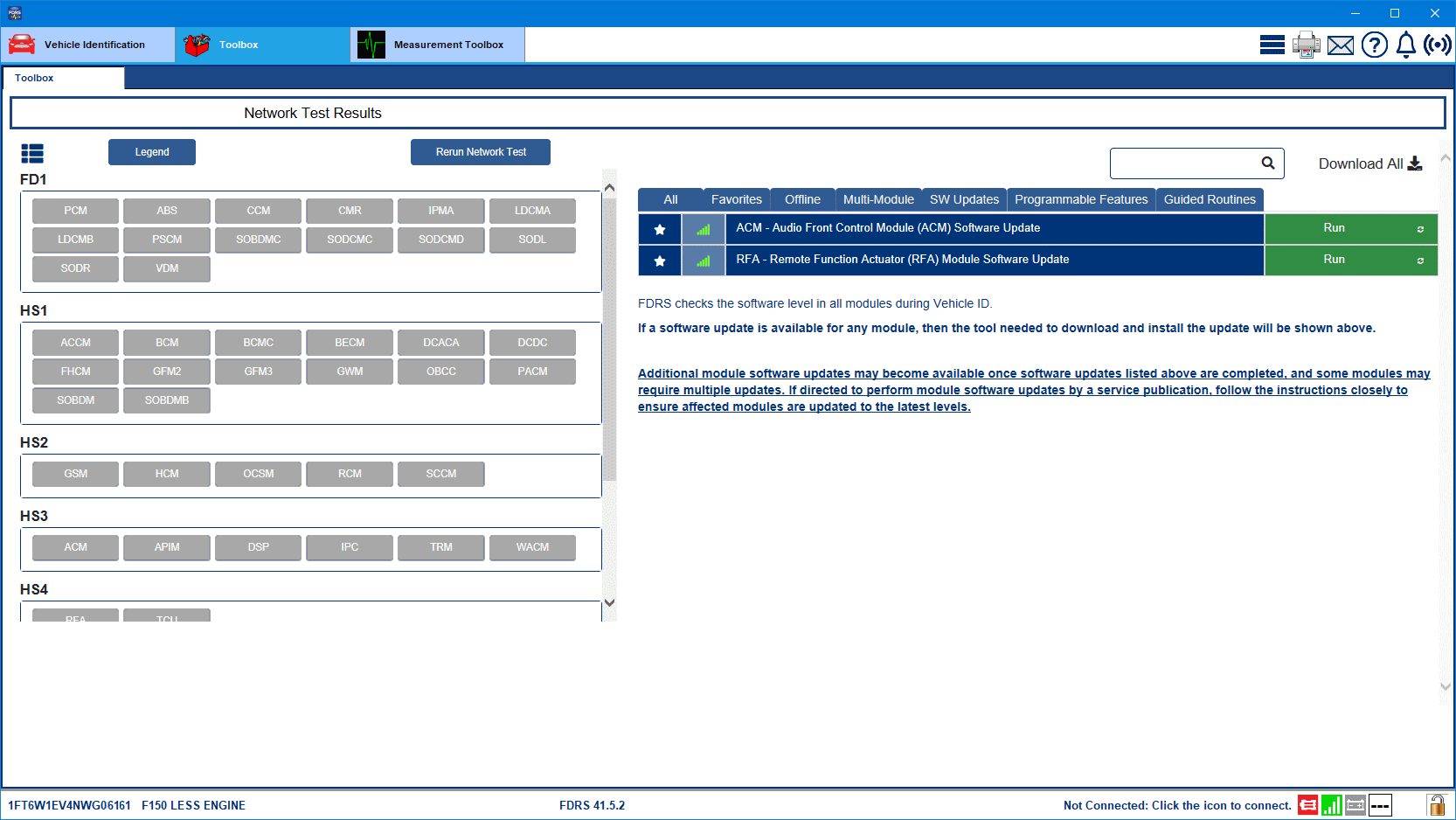The image size is (1456, 820).
Task: Click the dashed battery status icon
Action: (1380, 805)
